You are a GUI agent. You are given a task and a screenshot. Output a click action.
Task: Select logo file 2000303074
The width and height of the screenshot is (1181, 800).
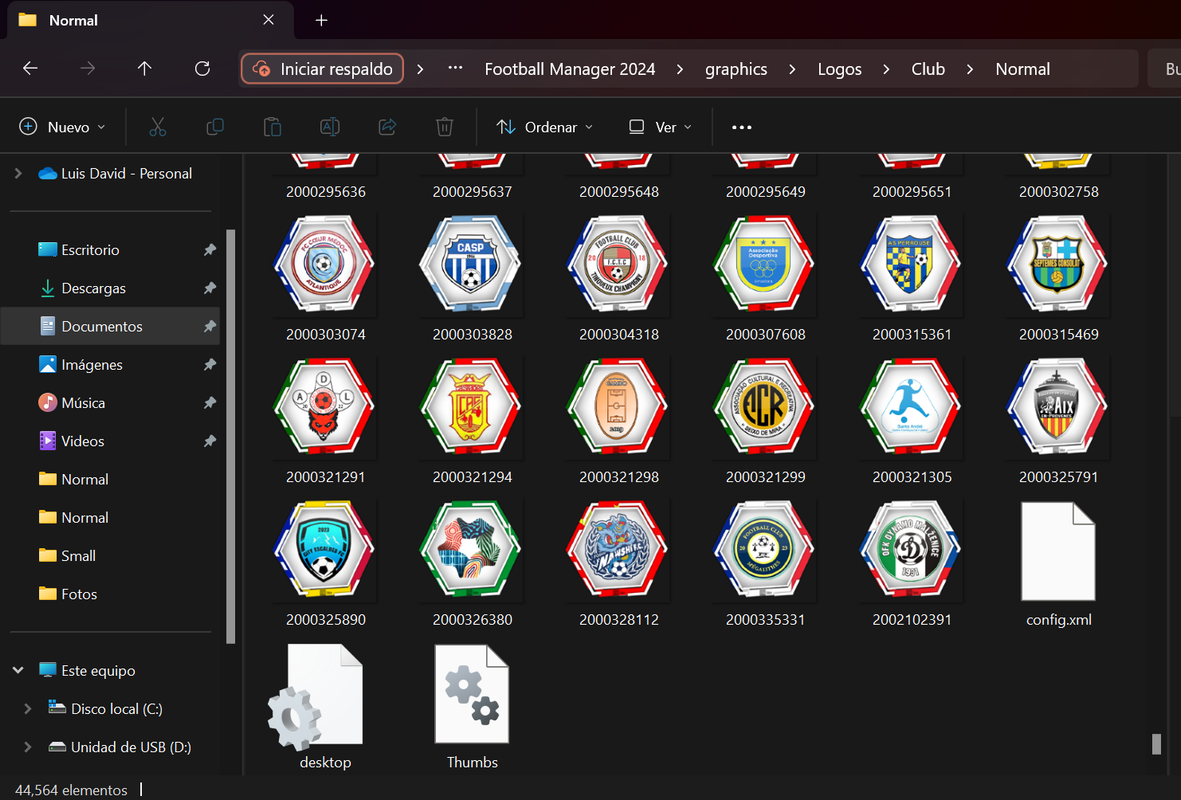[x=325, y=279]
